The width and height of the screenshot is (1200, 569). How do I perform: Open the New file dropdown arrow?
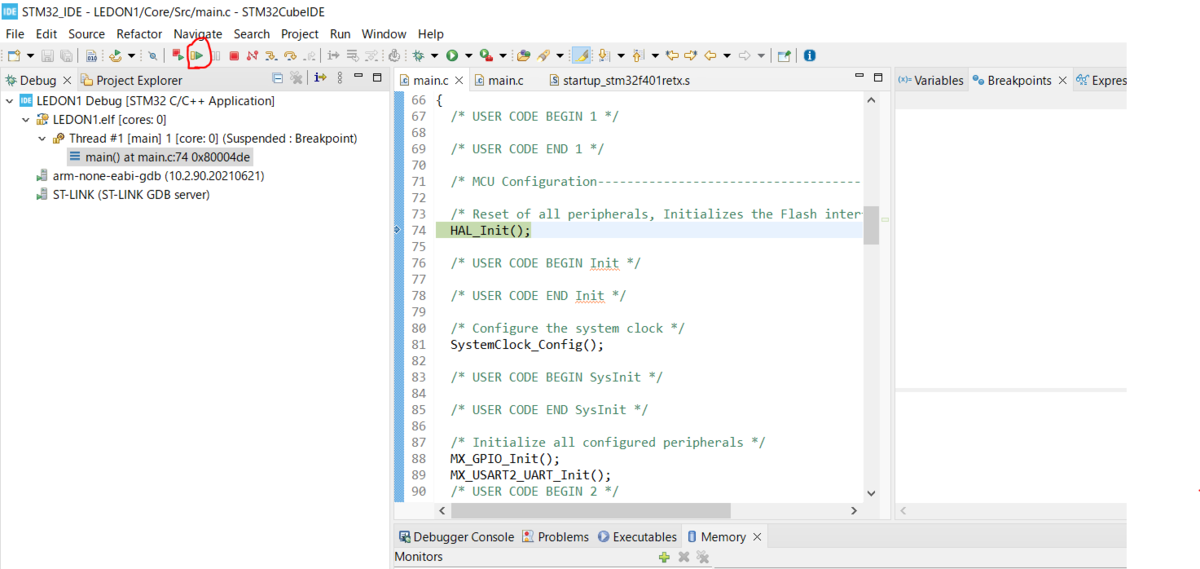(31, 55)
